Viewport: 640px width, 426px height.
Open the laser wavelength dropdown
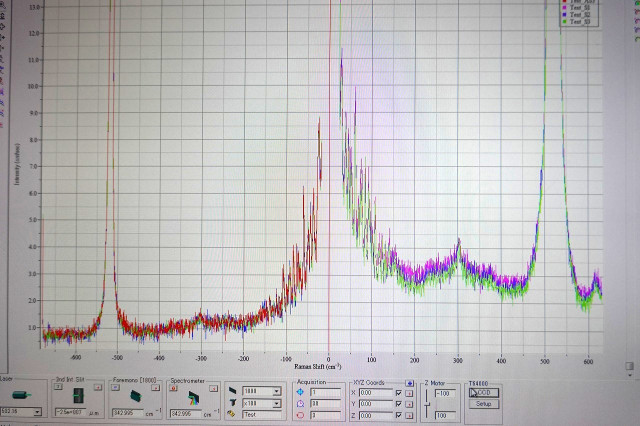38,412
